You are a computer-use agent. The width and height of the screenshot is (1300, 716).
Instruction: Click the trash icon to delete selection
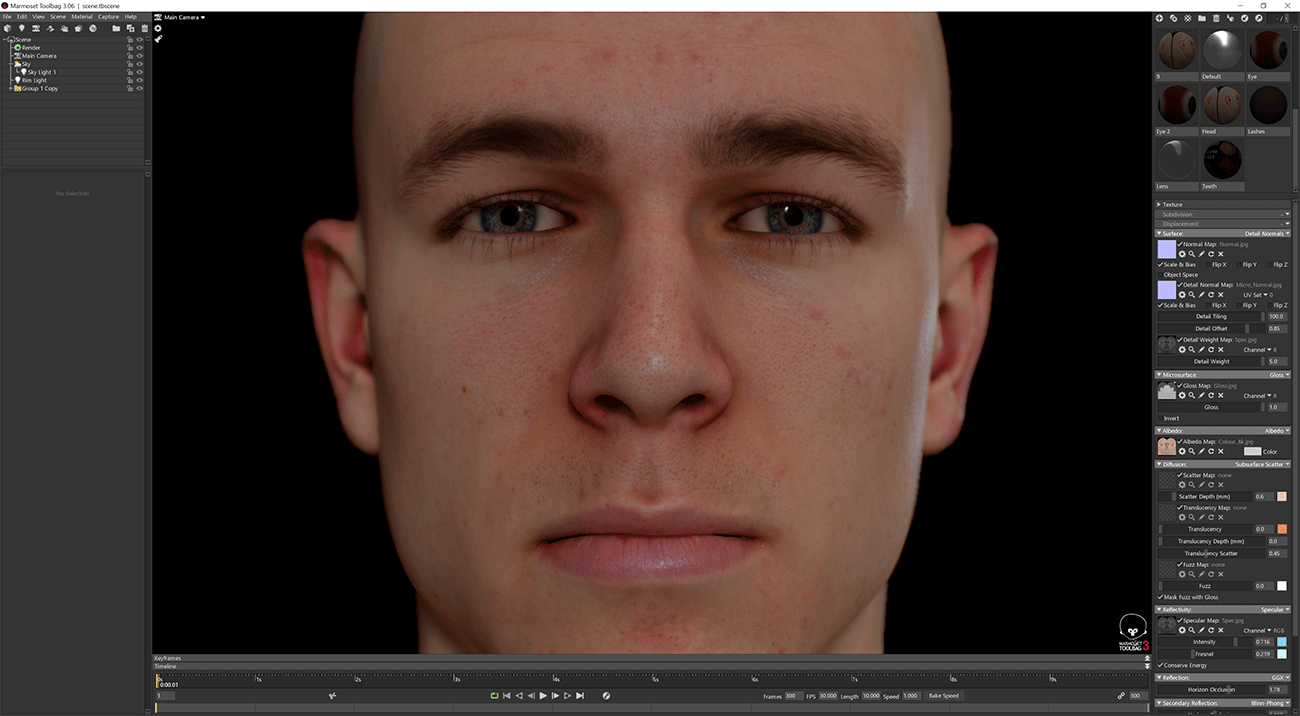pyautogui.click(x=145, y=28)
